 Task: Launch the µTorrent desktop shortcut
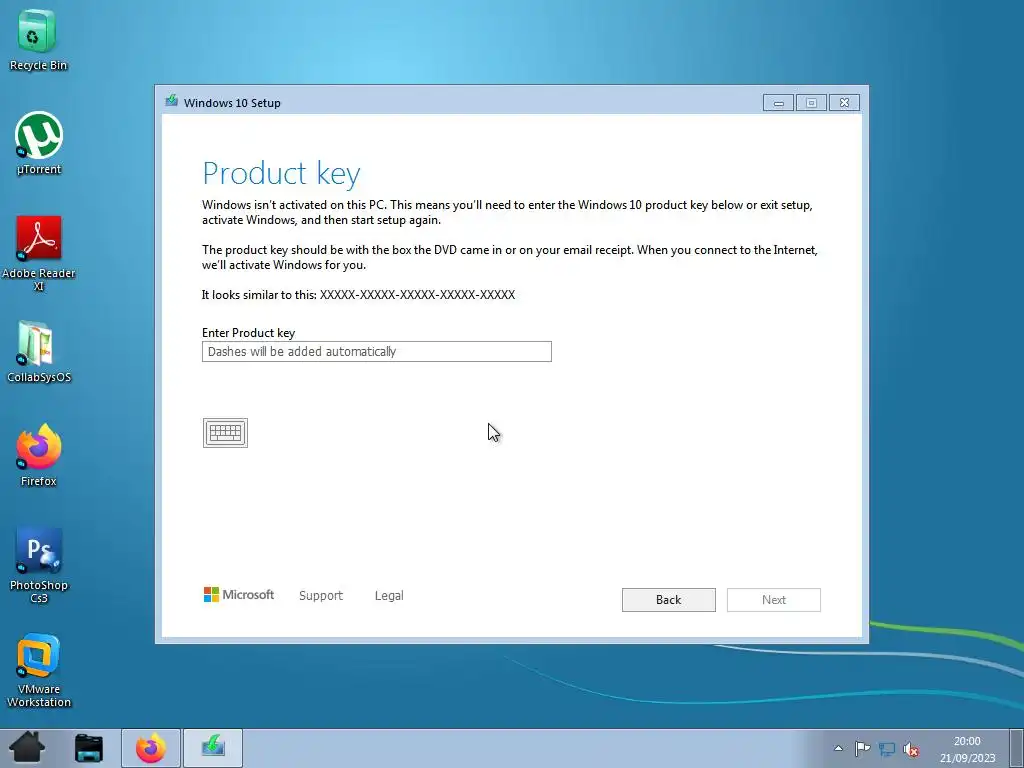[39, 143]
